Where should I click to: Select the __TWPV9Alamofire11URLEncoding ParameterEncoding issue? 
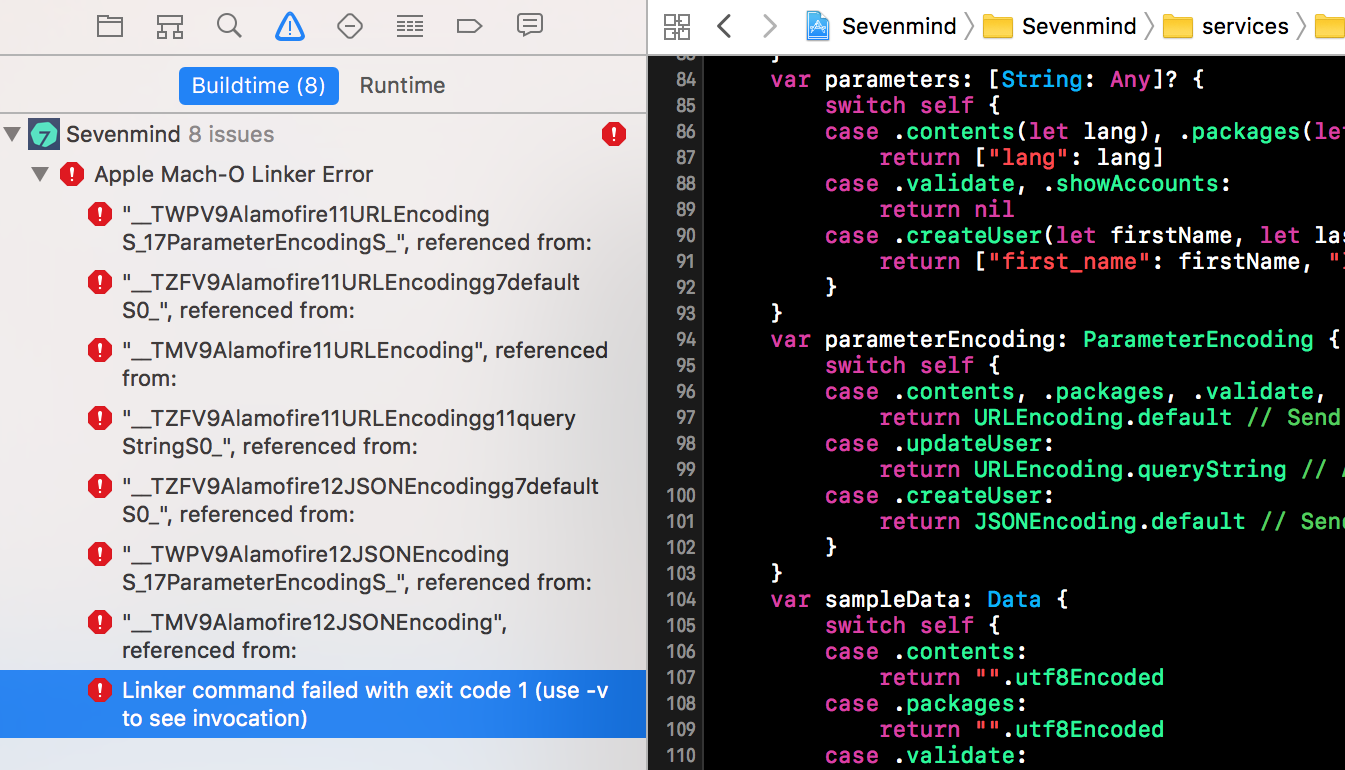pos(323,228)
